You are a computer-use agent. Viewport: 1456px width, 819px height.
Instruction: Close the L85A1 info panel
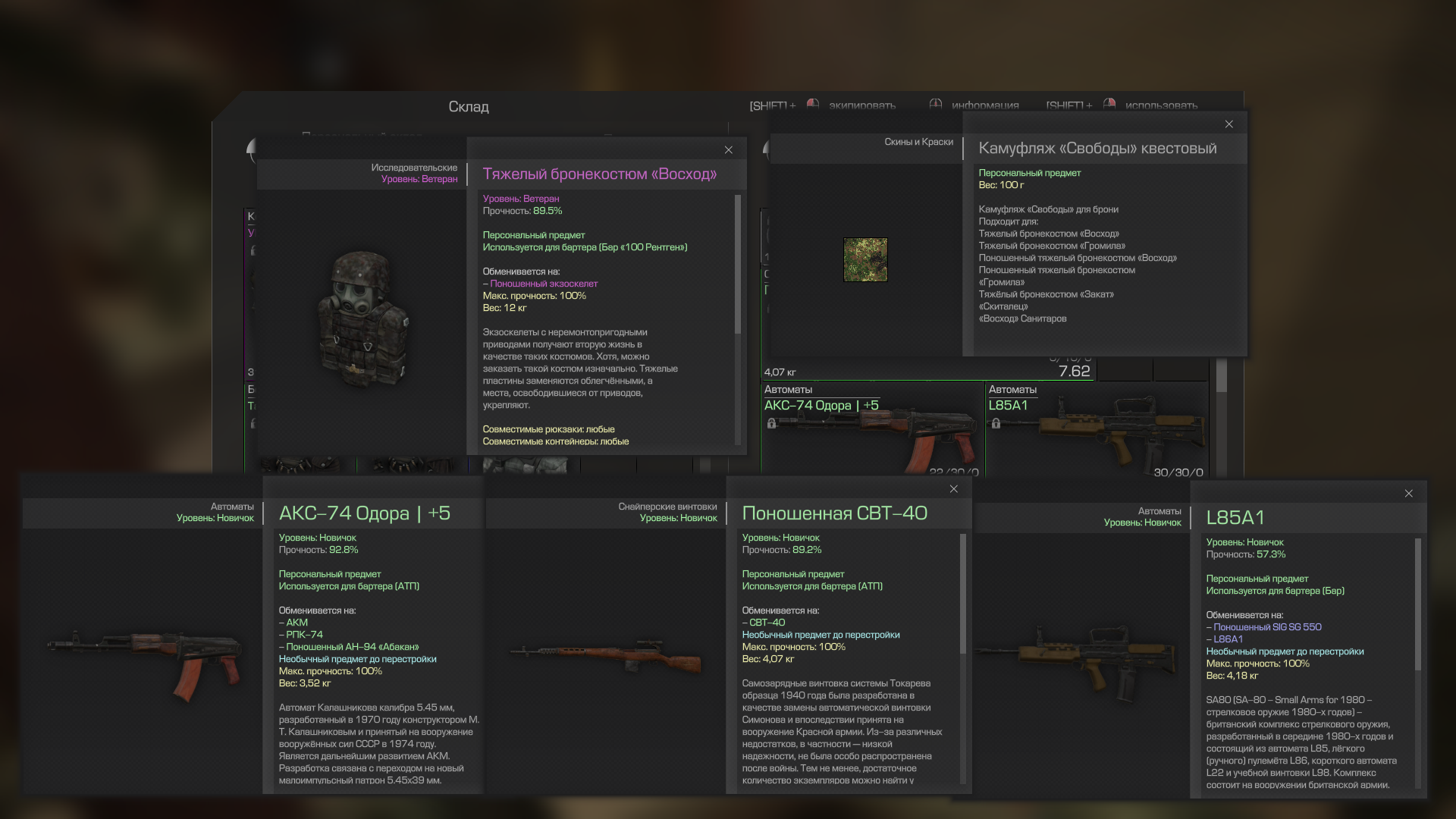1408,494
